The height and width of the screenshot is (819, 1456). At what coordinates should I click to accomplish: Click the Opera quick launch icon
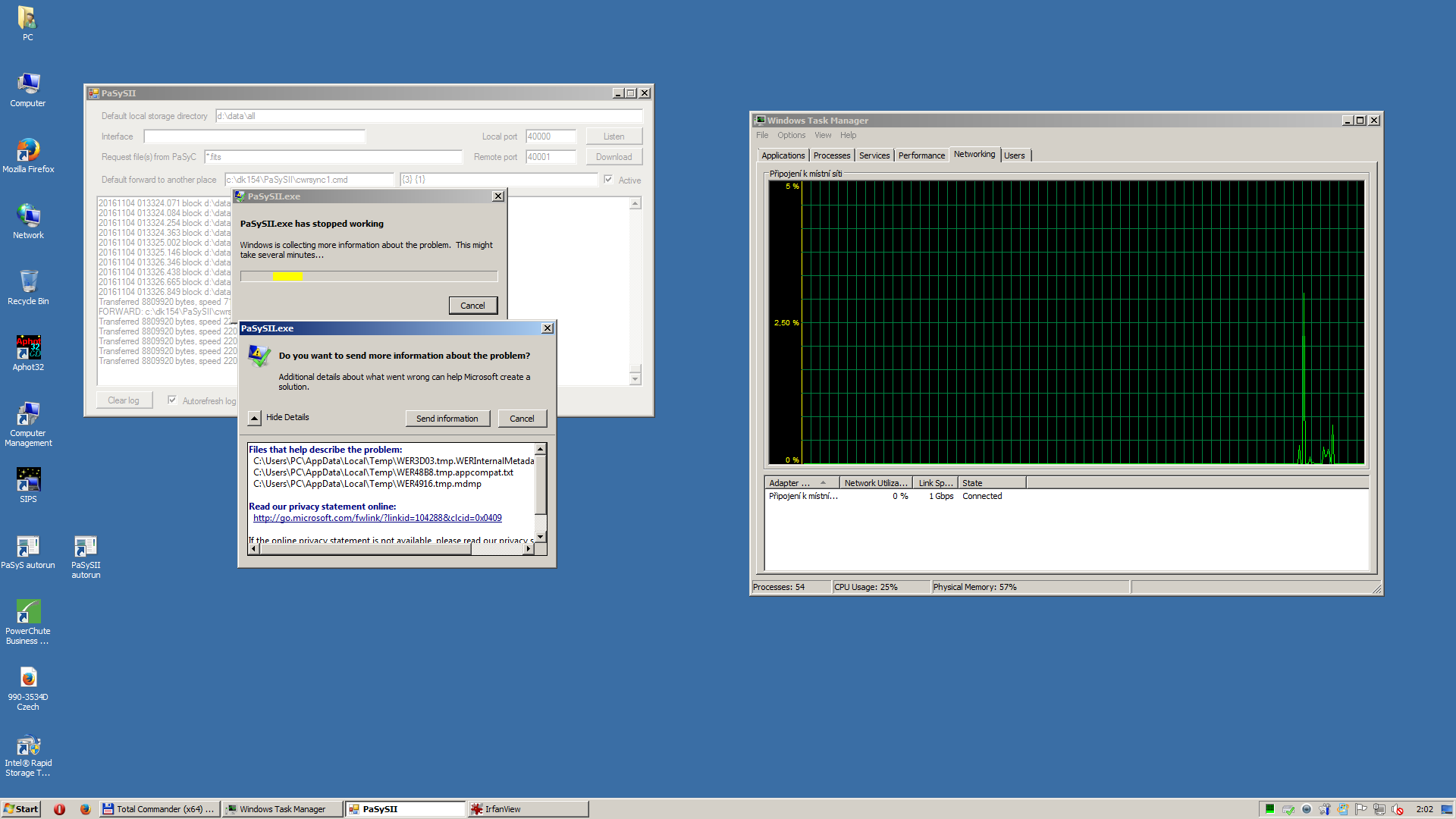click(59, 809)
